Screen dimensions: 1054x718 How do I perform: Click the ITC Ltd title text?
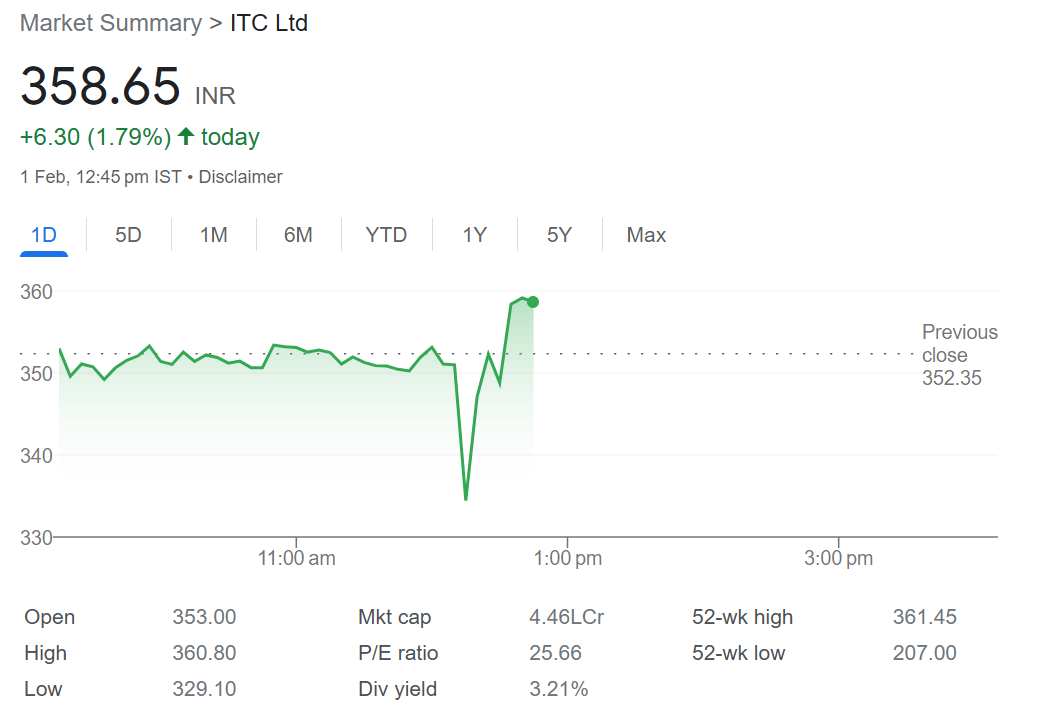tap(269, 23)
